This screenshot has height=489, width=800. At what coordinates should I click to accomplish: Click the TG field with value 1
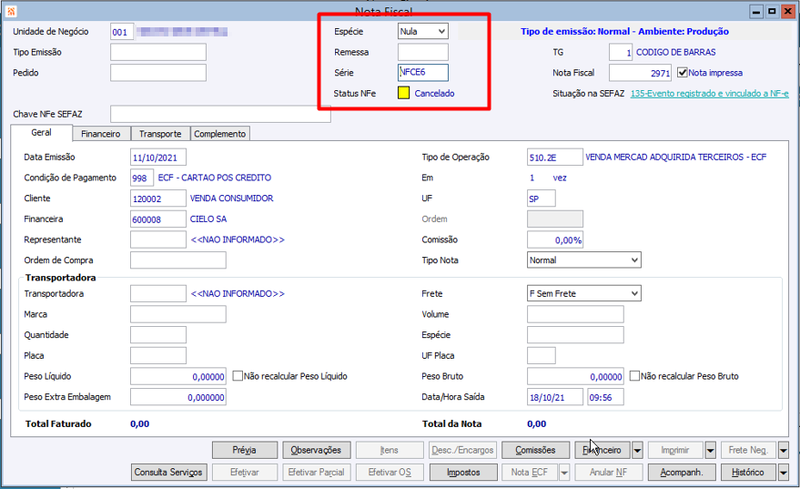[621, 52]
